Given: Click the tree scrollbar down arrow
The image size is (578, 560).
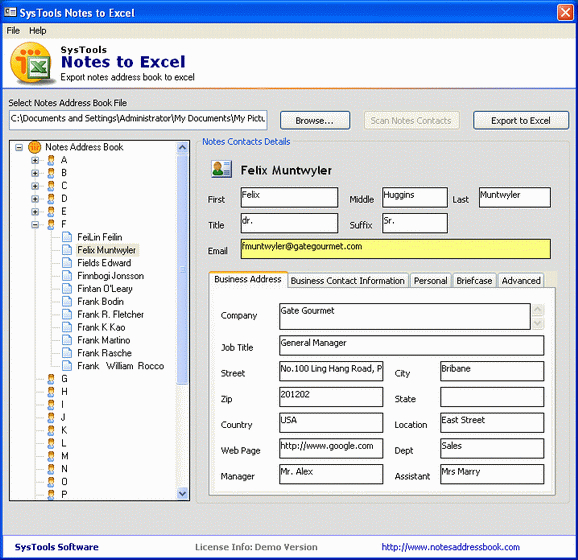Looking at the screenshot, I should pyautogui.click(x=182, y=493).
